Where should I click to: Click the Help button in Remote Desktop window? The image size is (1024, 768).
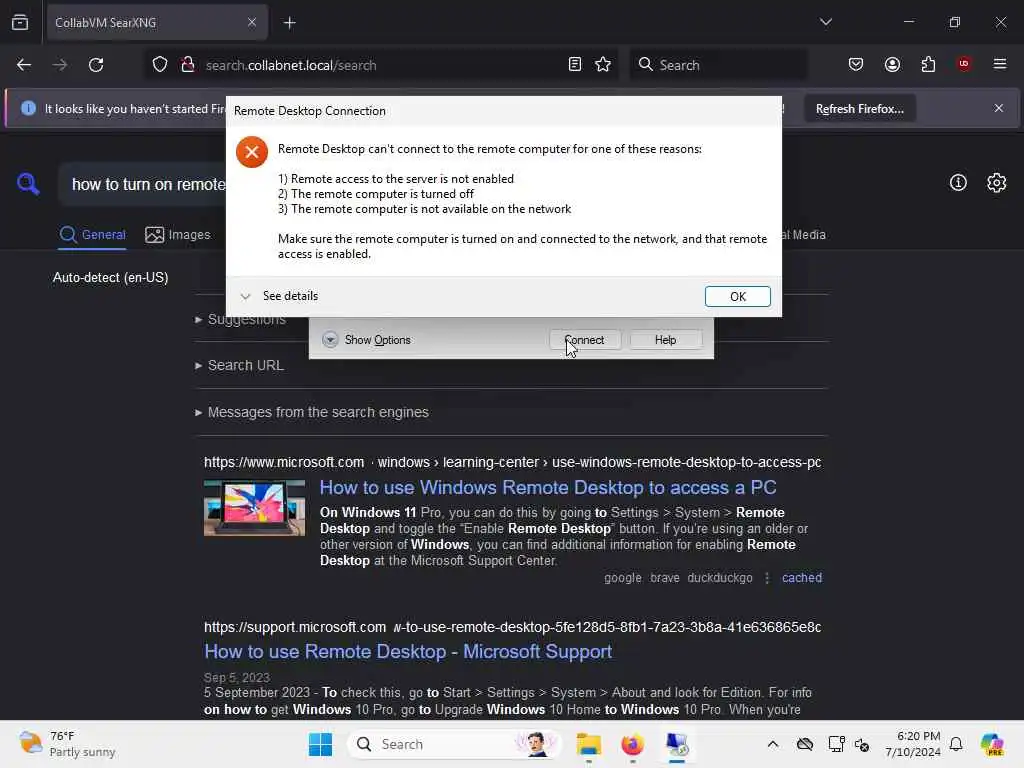click(x=665, y=340)
